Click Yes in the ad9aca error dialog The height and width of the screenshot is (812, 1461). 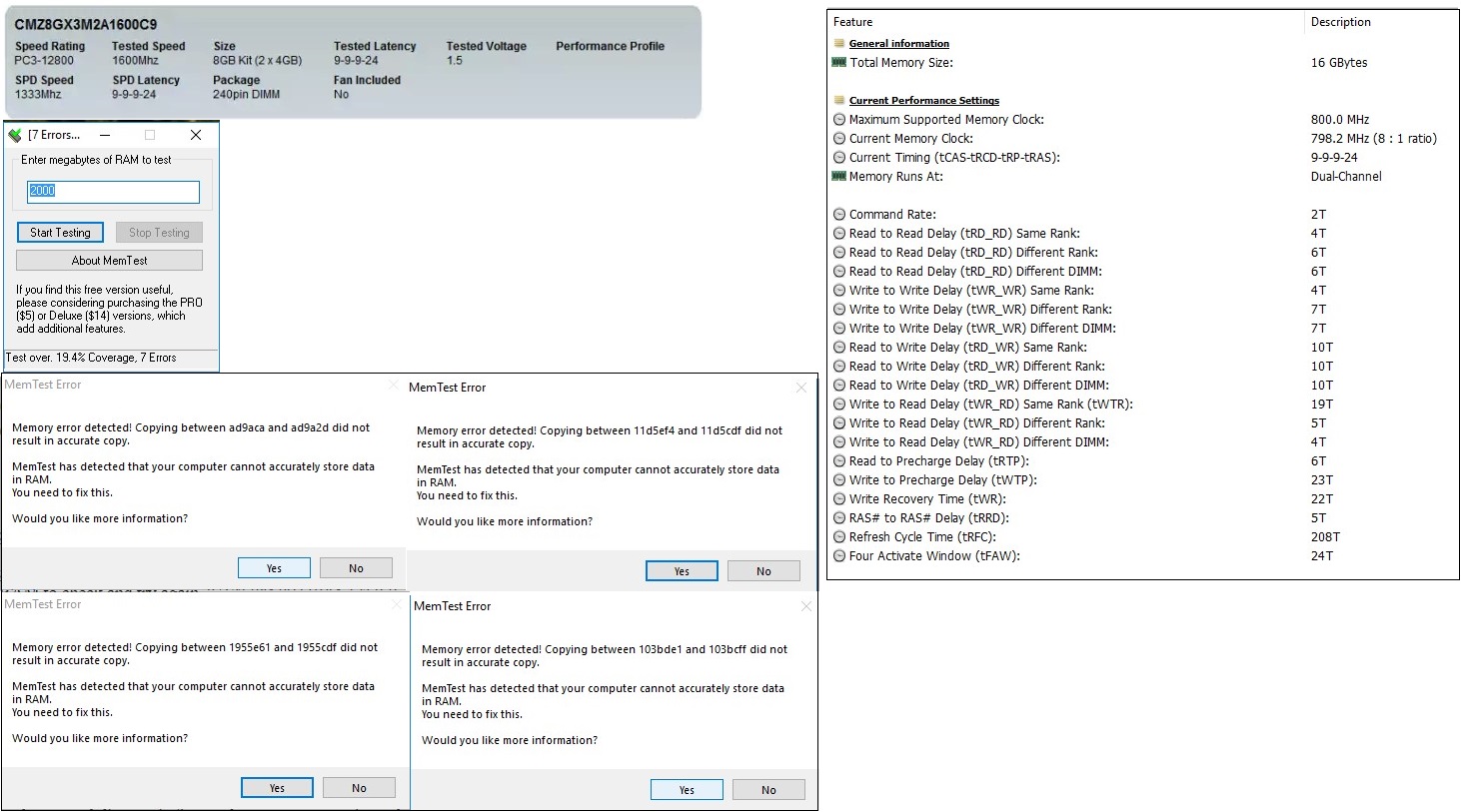pos(274,568)
